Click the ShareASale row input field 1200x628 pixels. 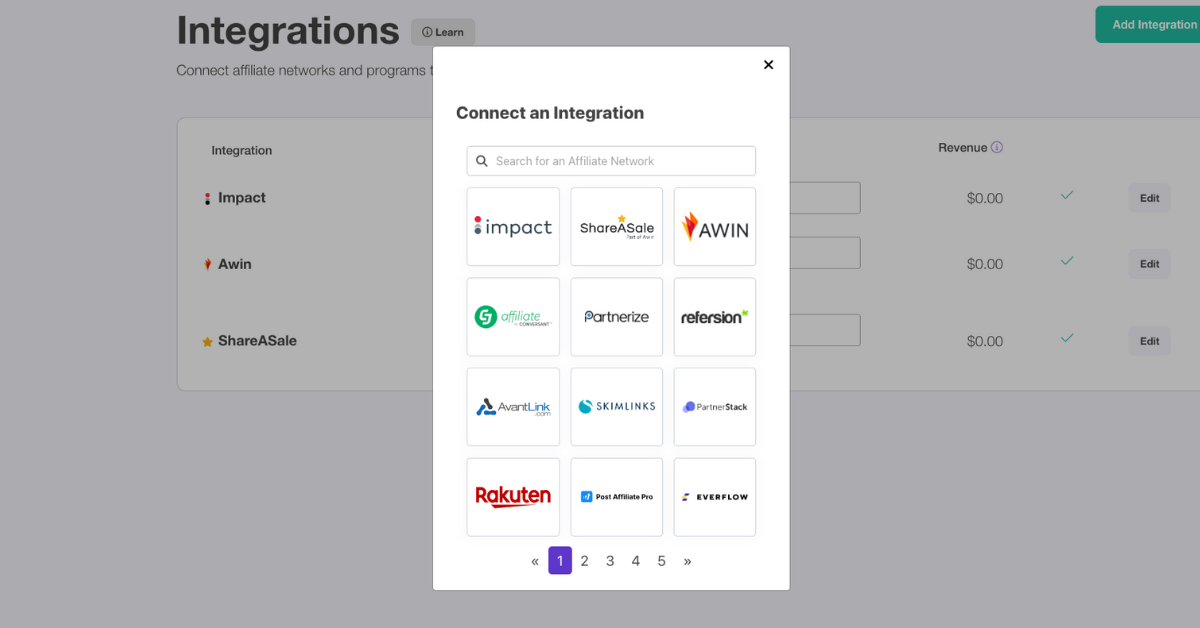tap(825, 330)
